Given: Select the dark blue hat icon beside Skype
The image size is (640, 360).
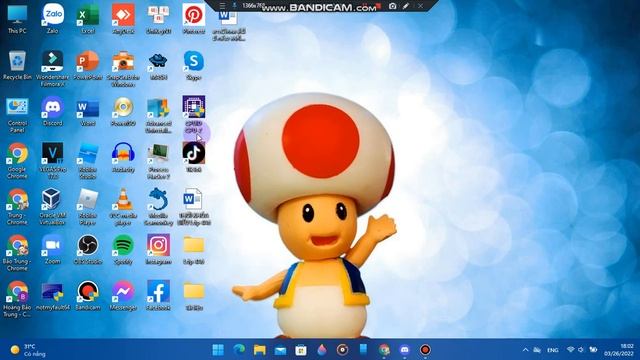Looking at the screenshot, I should tap(158, 65).
